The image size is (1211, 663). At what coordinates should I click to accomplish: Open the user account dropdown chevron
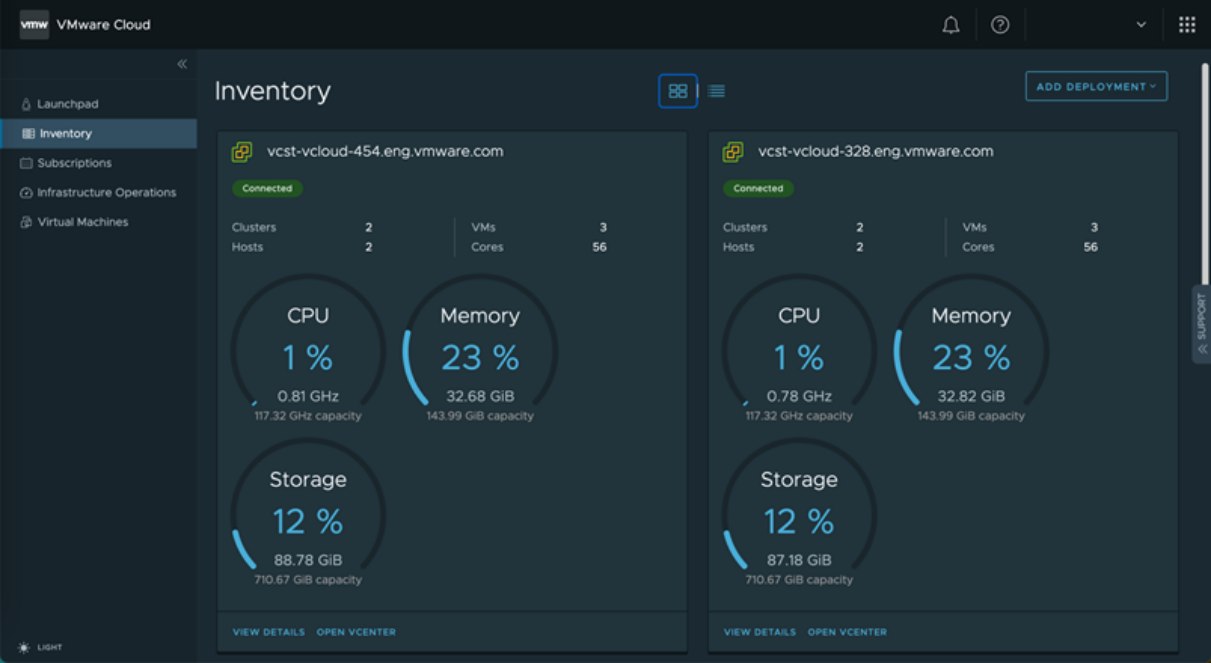1140,25
